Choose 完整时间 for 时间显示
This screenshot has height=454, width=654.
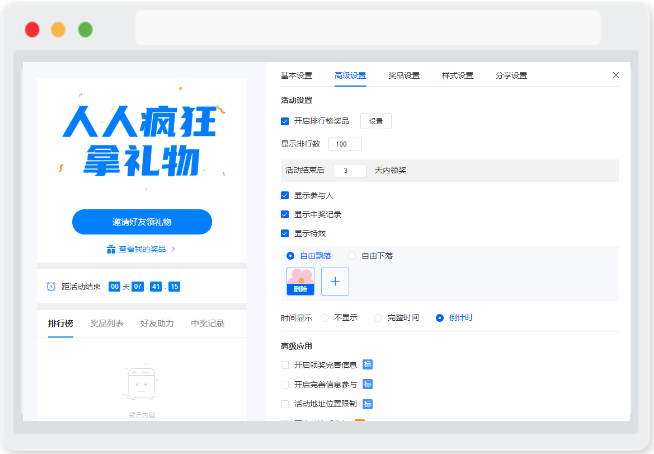[378, 318]
